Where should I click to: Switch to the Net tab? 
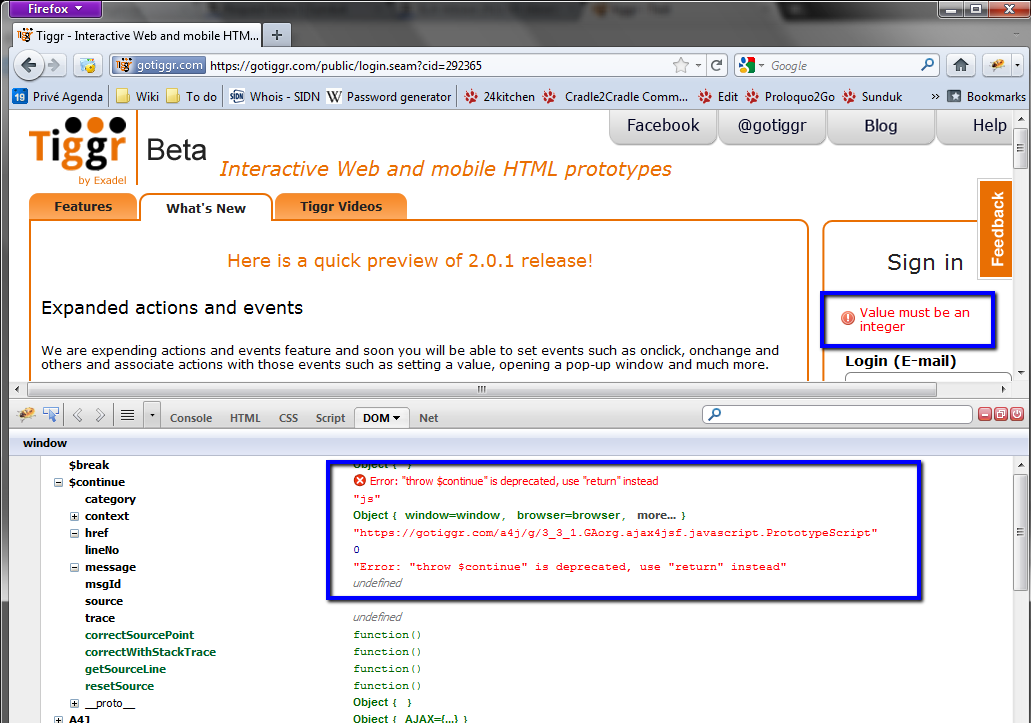pyautogui.click(x=429, y=418)
